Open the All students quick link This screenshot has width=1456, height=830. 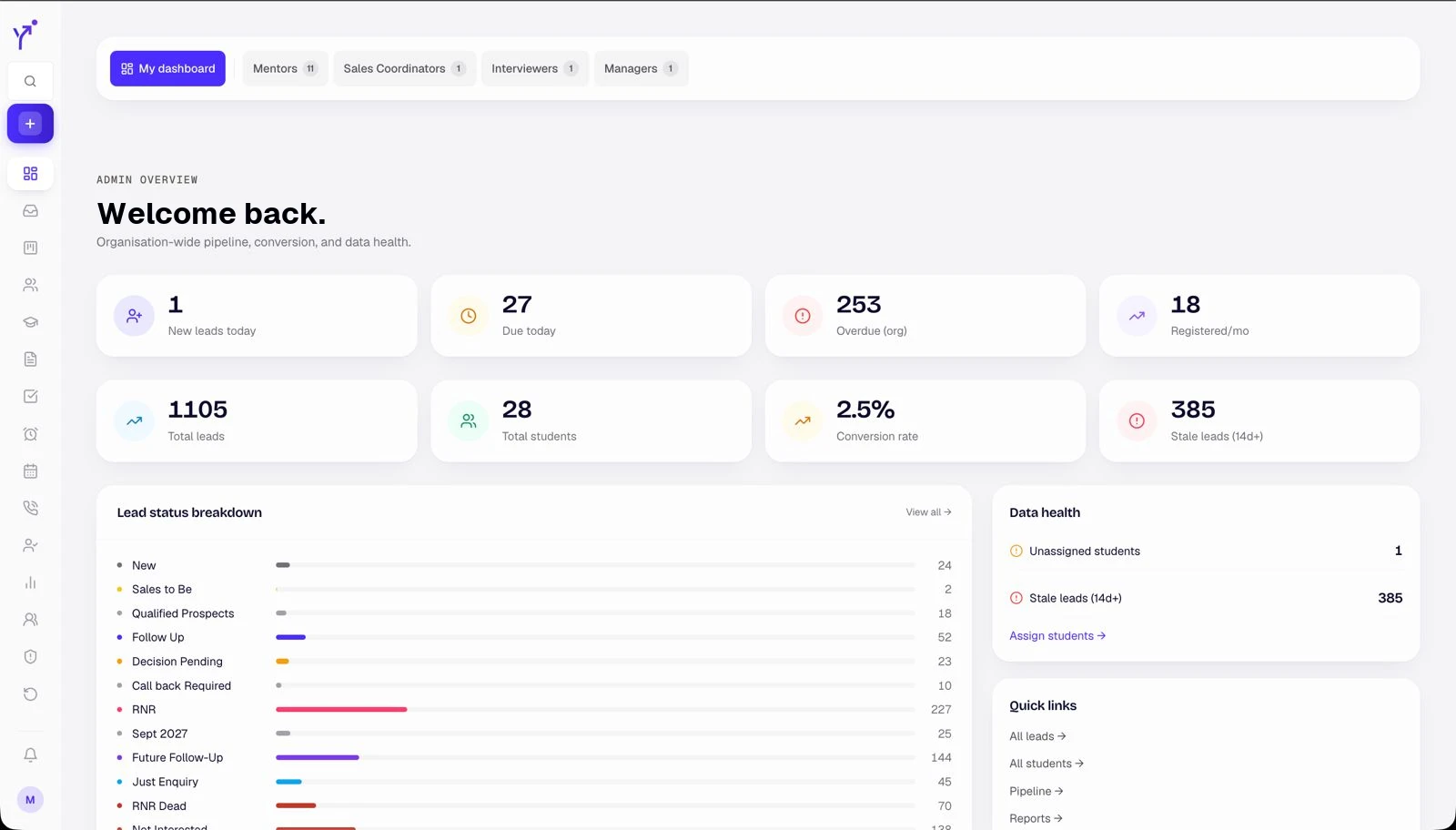(x=1046, y=764)
